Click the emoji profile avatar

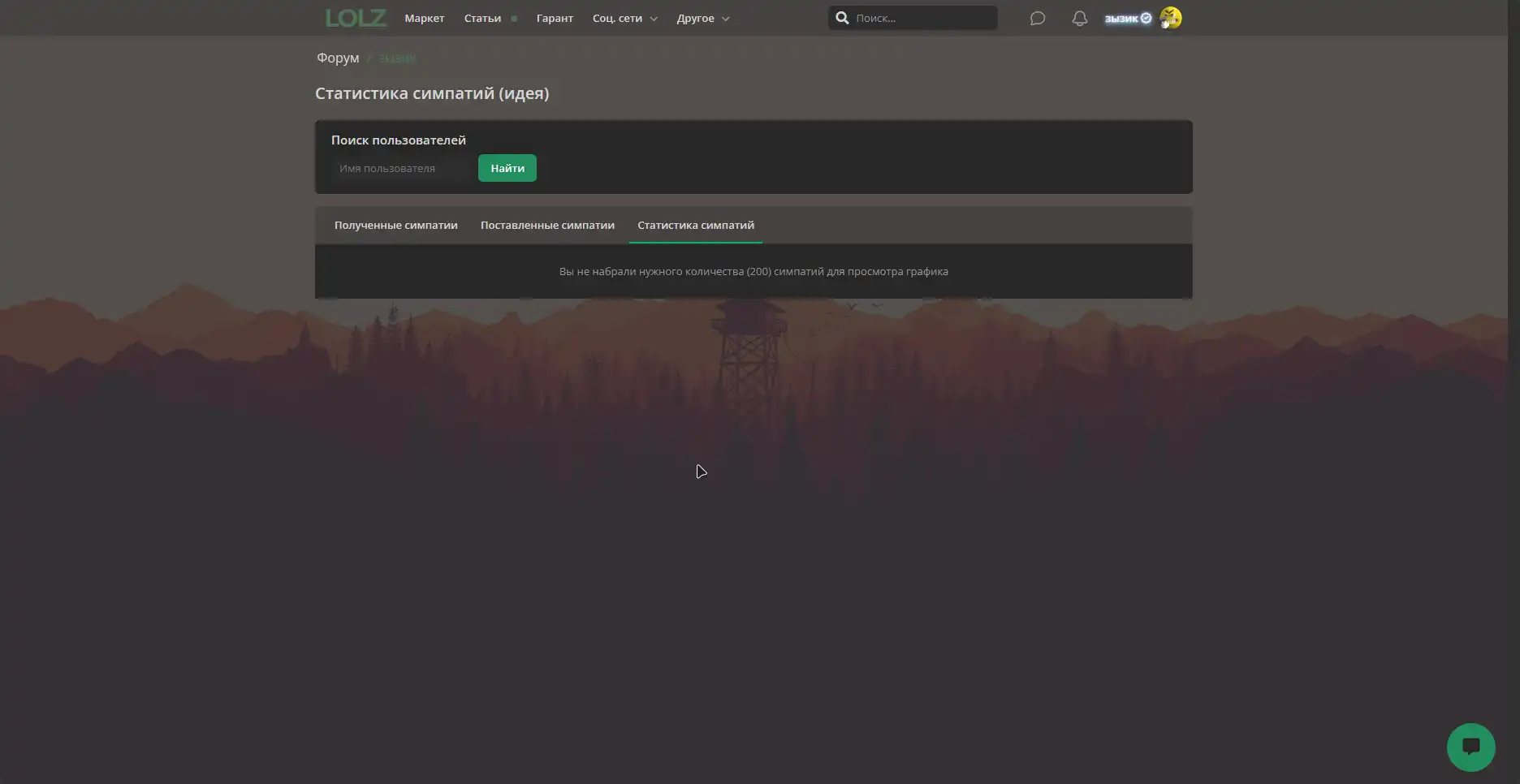(1170, 18)
